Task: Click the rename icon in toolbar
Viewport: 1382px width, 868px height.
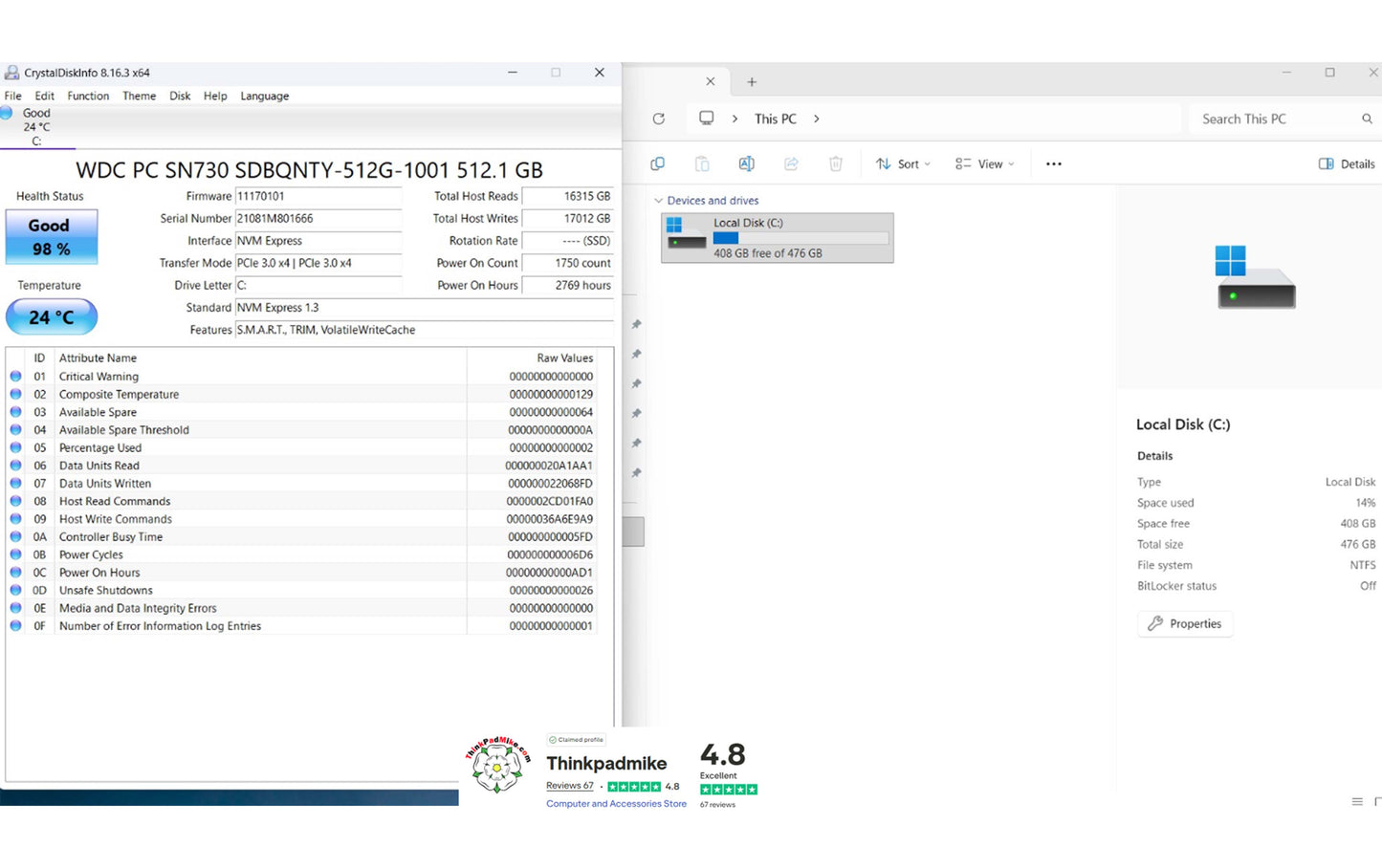Action: click(746, 164)
